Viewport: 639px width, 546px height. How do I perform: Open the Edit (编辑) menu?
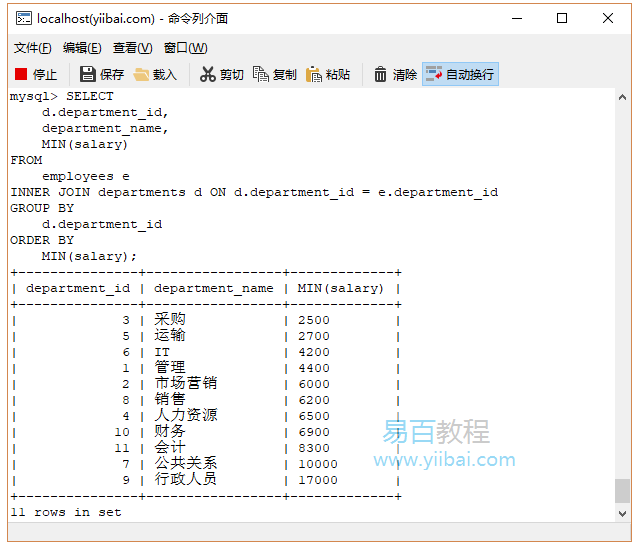(x=82, y=48)
